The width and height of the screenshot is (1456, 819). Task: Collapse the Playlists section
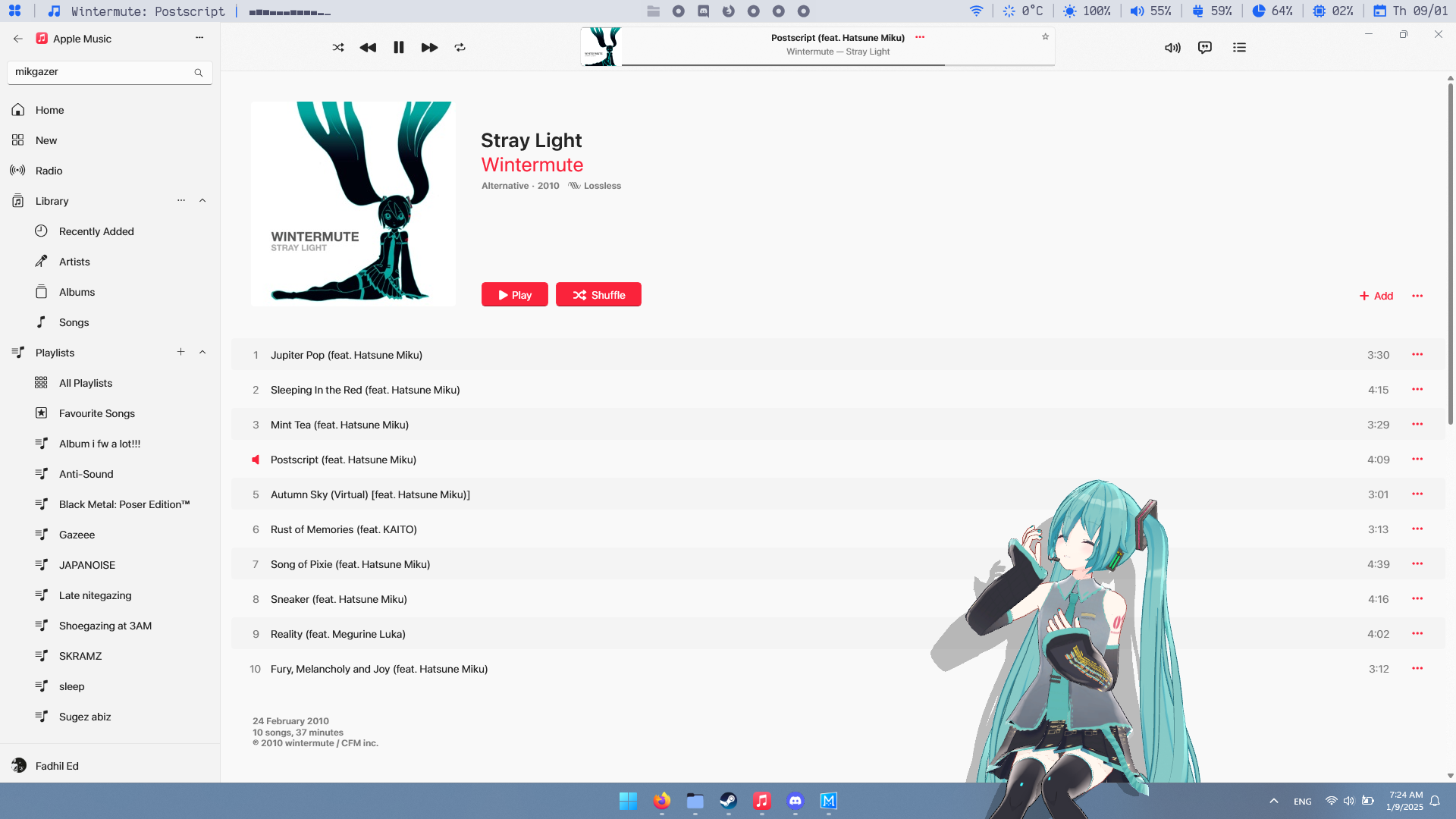click(202, 352)
